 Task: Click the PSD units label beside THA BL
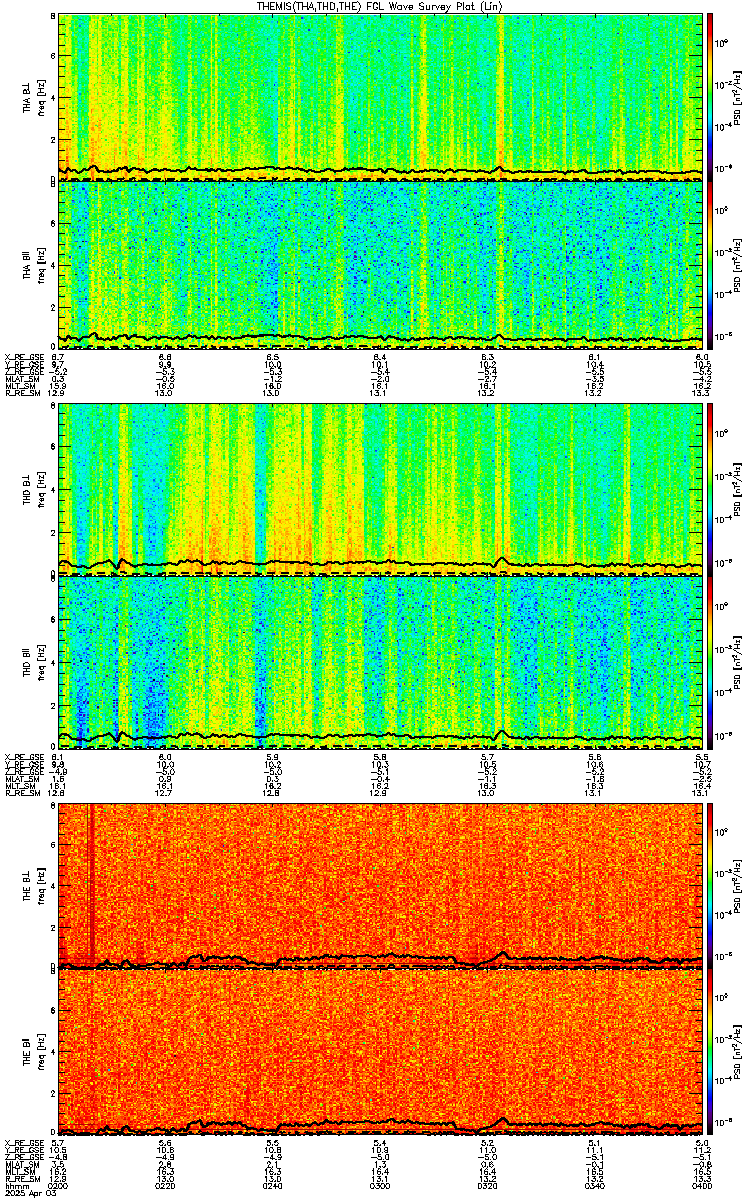tap(738, 97)
